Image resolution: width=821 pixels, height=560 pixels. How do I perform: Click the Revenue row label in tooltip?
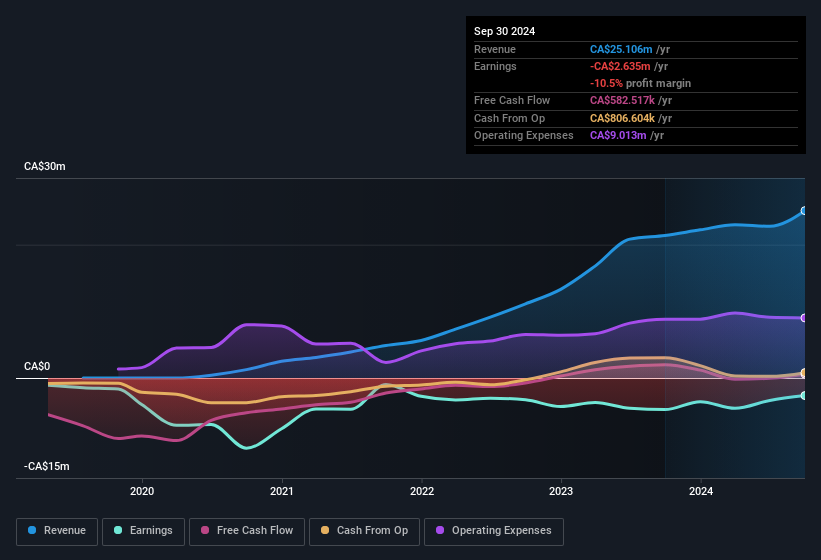(x=495, y=49)
